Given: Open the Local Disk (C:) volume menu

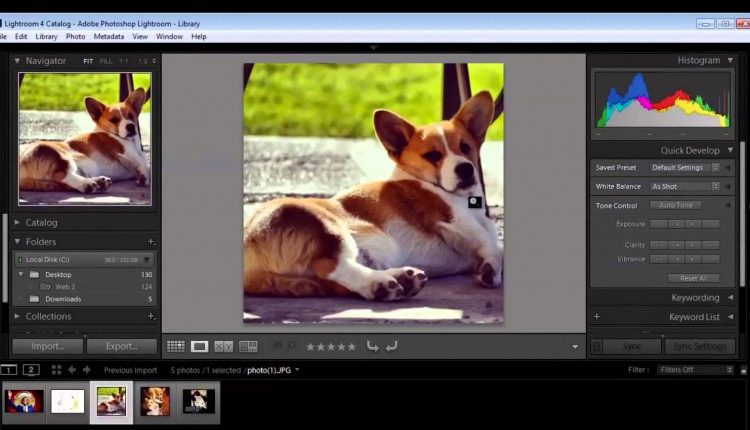Looking at the screenshot, I should 147,260.
